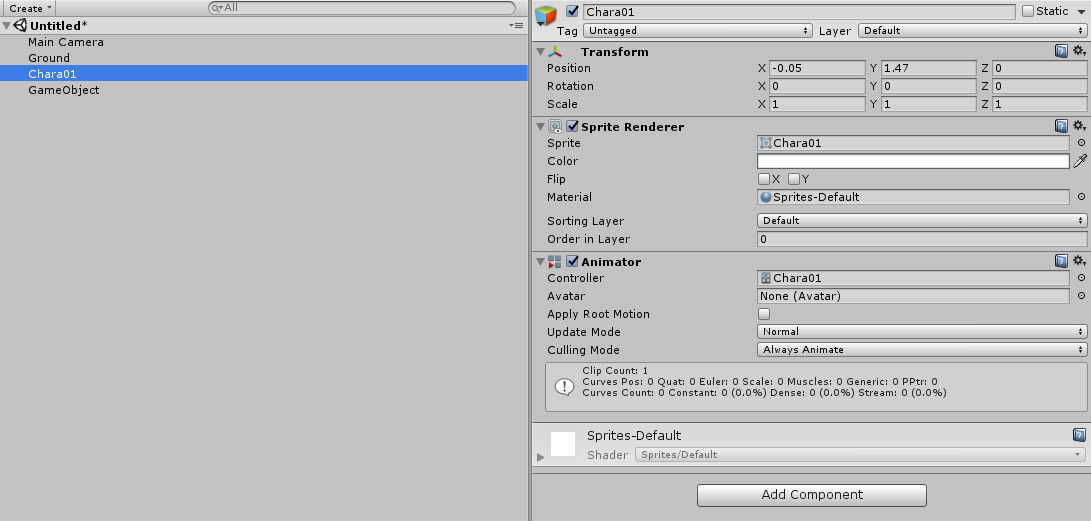The width and height of the screenshot is (1091, 521).
Task: Toggle Flip X checkbox
Action: point(764,179)
